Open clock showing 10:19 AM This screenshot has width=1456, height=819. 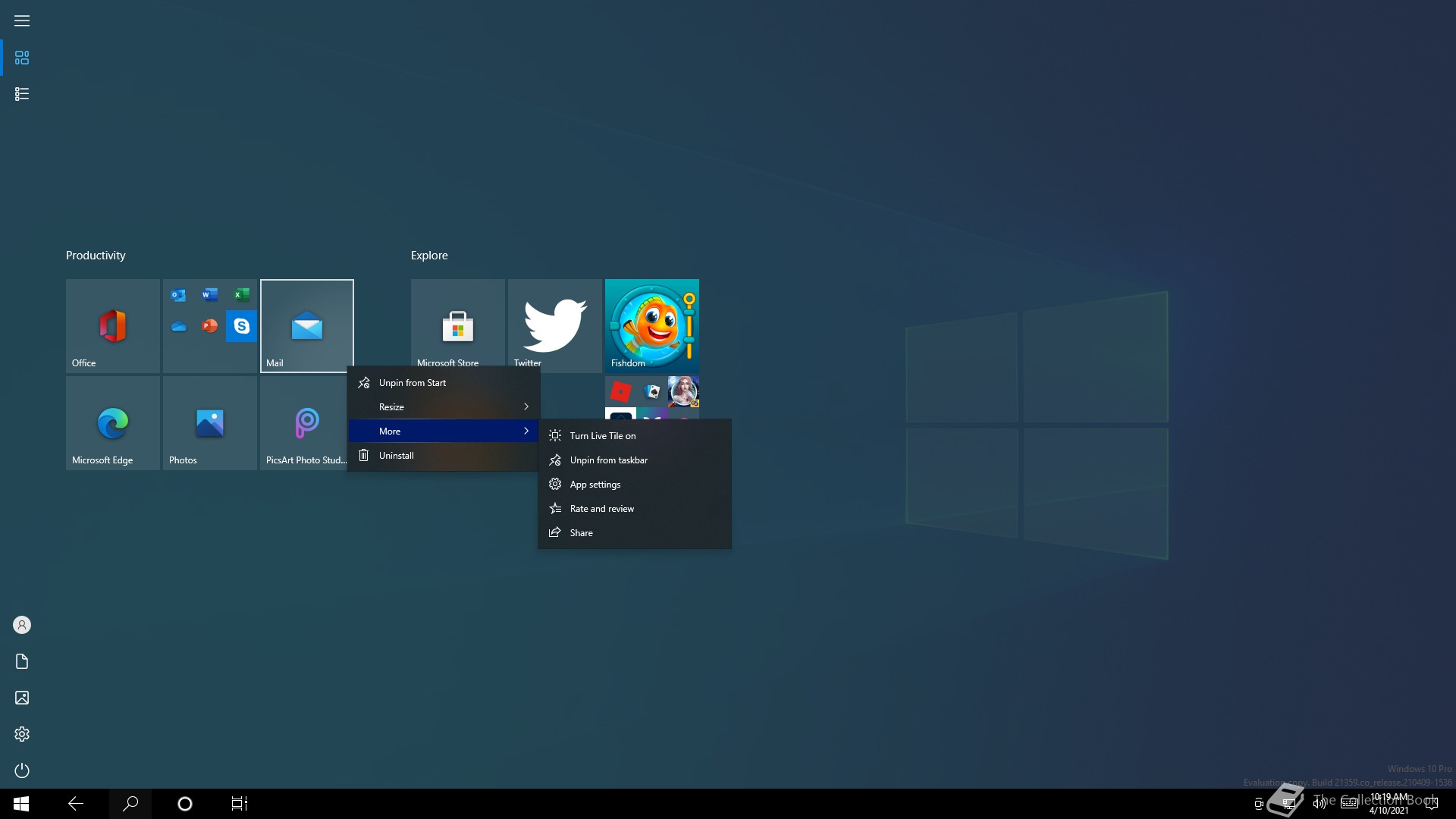point(1389,804)
